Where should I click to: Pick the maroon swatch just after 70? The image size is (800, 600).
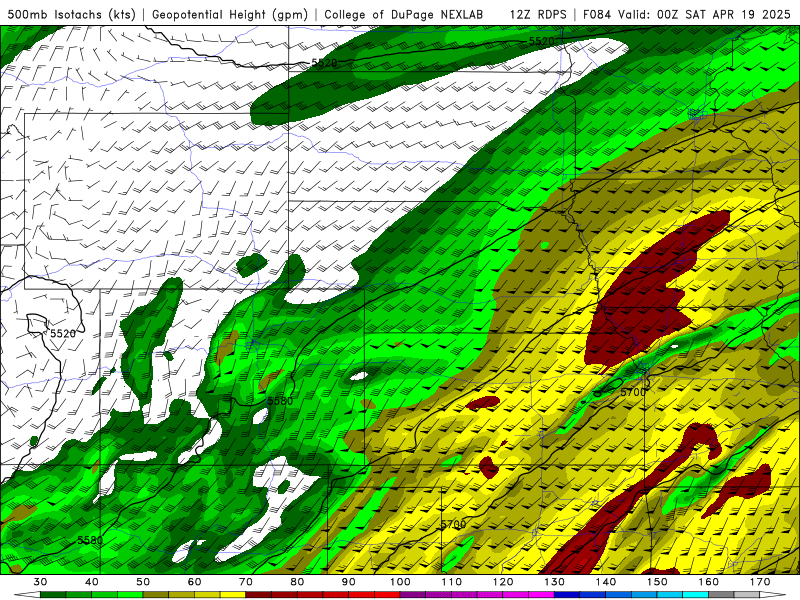(258, 595)
